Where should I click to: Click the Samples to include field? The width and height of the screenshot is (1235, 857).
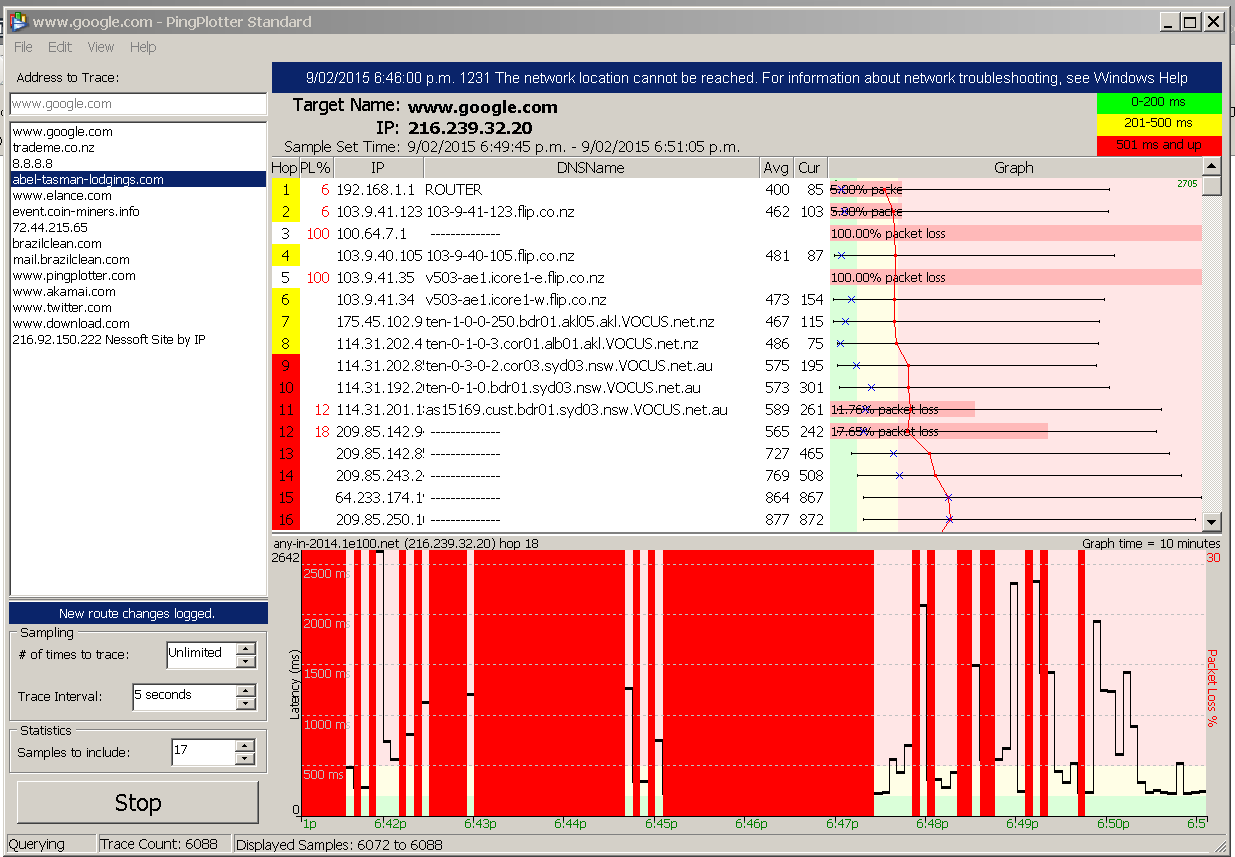203,752
